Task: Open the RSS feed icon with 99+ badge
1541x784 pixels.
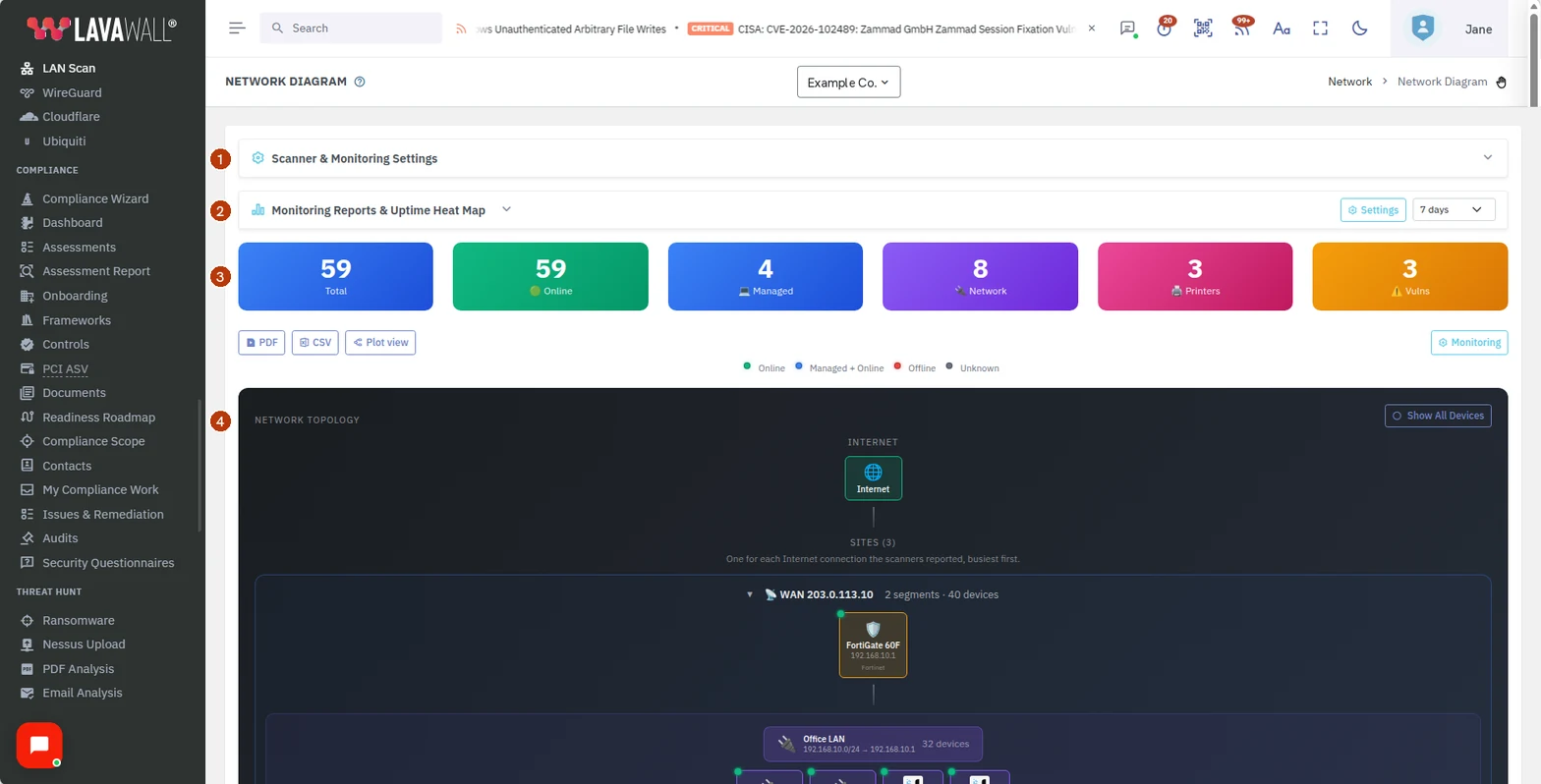Action: pyautogui.click(x=1242, y=28)
